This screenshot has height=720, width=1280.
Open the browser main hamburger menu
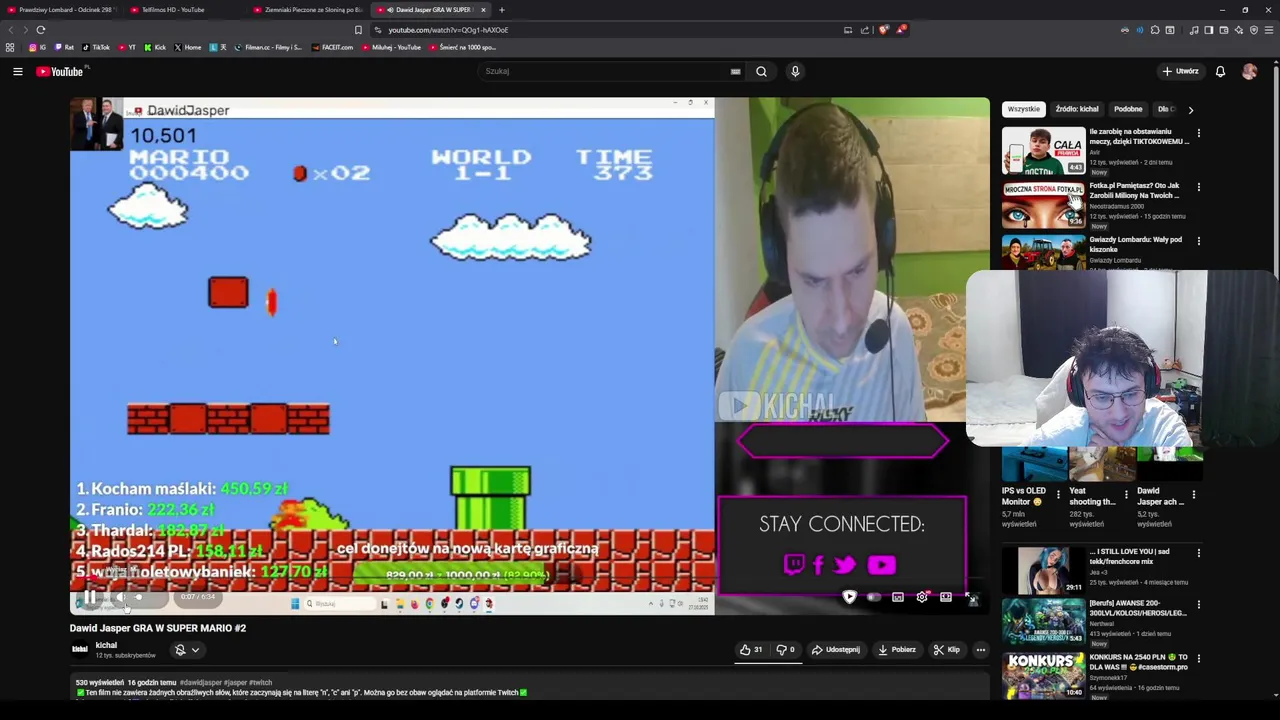(x=1269, y=30)
